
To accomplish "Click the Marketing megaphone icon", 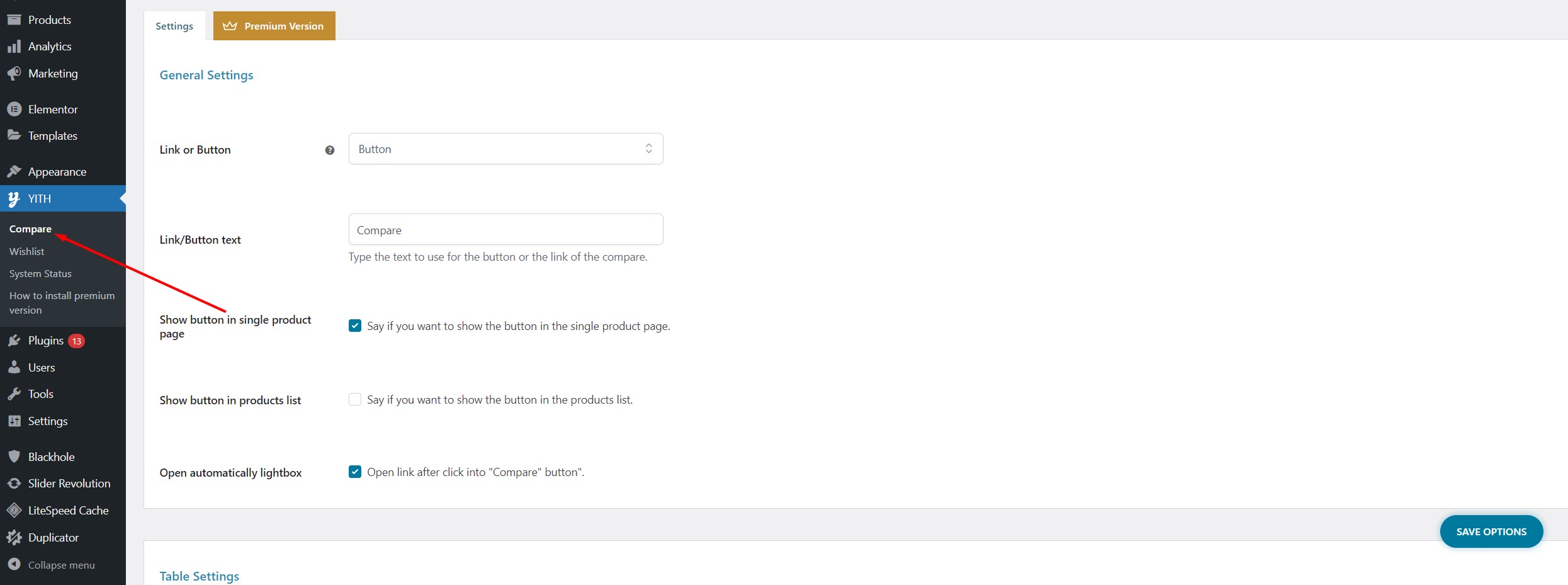I will click(x=14, y=74).
